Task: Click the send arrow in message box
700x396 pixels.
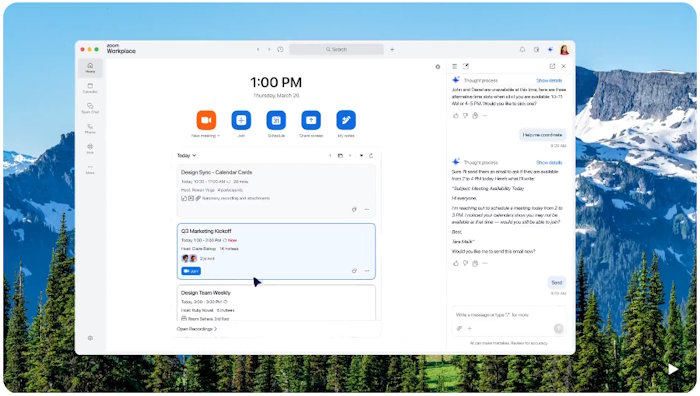Action: (x=558, y=329)
